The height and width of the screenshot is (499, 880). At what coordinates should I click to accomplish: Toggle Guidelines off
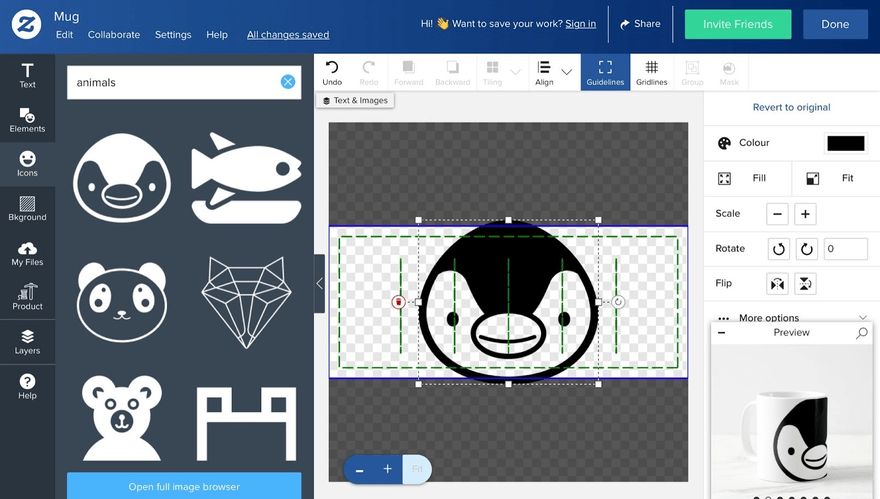(x=605, y=72)
